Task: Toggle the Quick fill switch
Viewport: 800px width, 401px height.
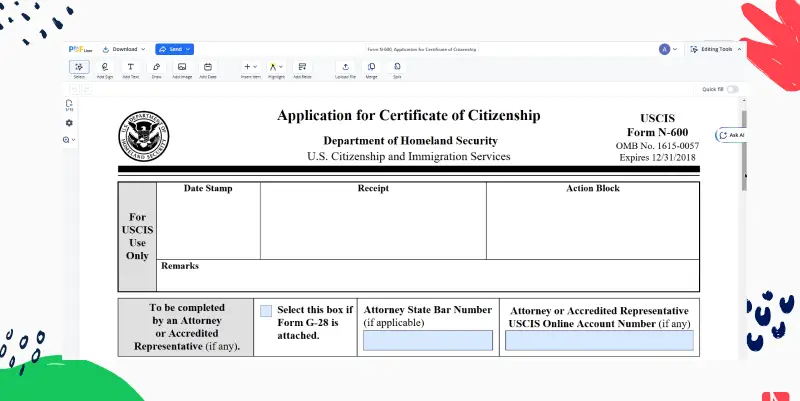Action: pos(732,89)
